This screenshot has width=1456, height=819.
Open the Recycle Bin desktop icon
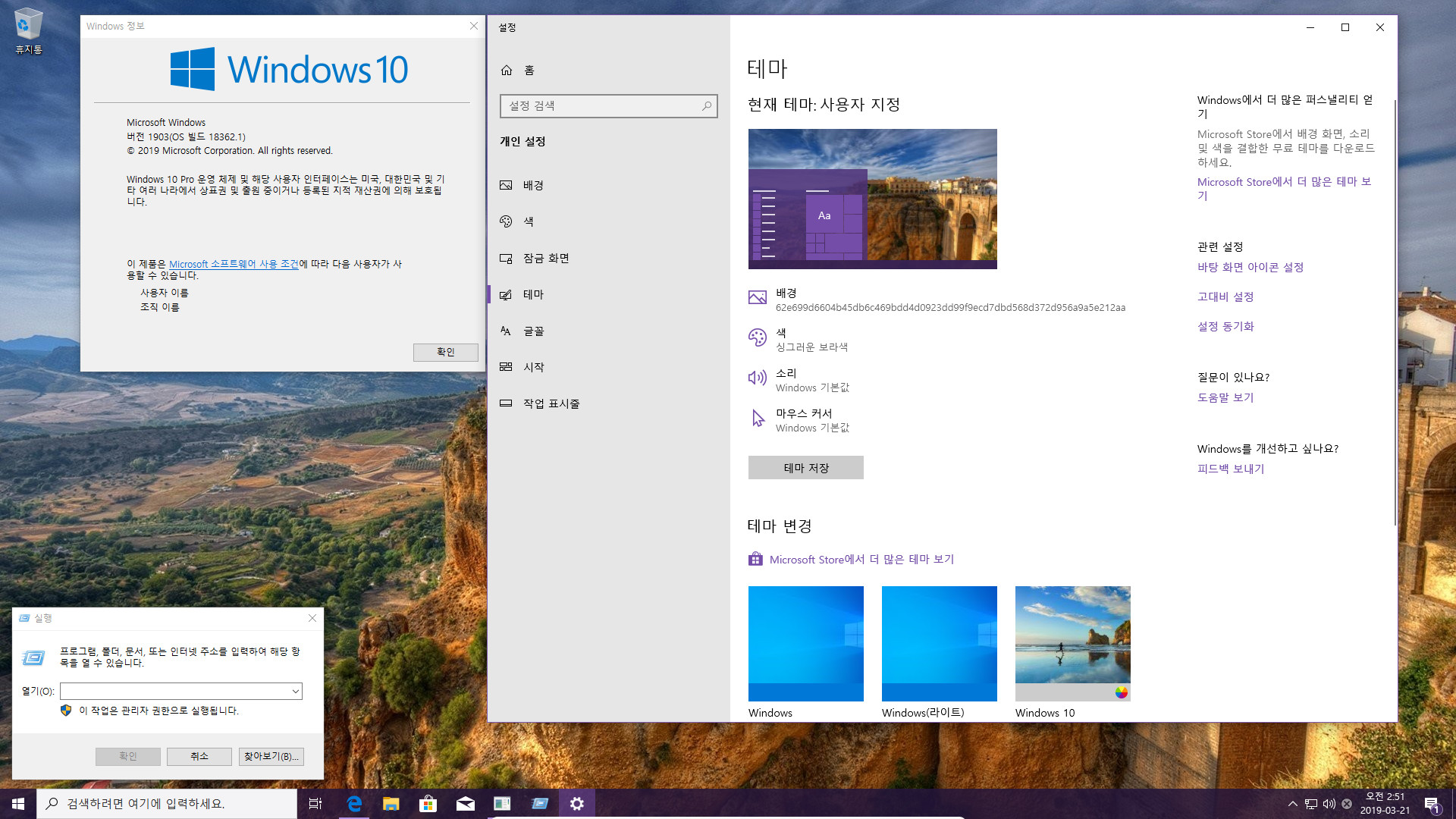pos(28,31)
